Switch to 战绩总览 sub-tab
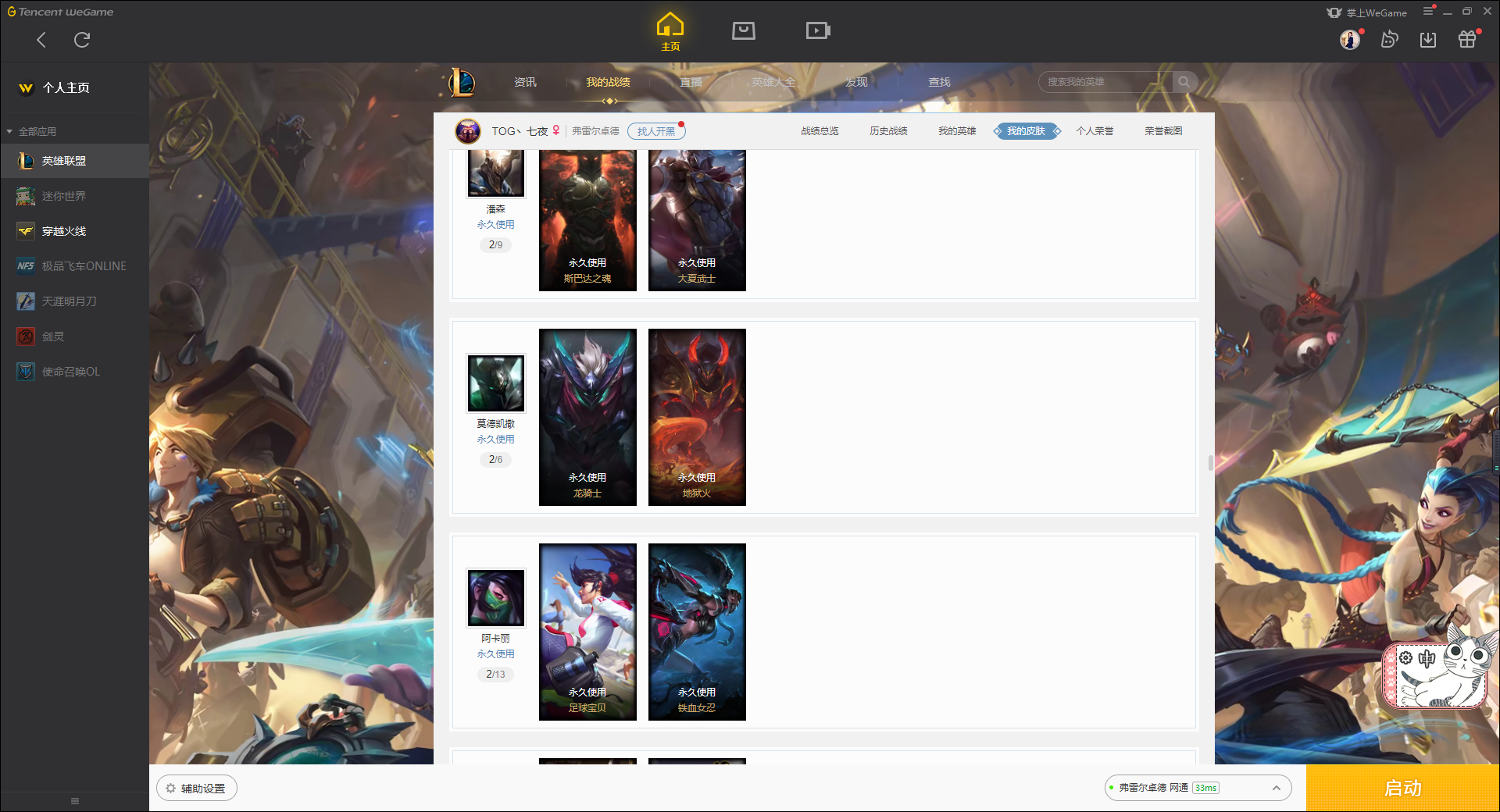This screenshot has width=1500, height=812. pyautogui.click(x=820, y=131)
